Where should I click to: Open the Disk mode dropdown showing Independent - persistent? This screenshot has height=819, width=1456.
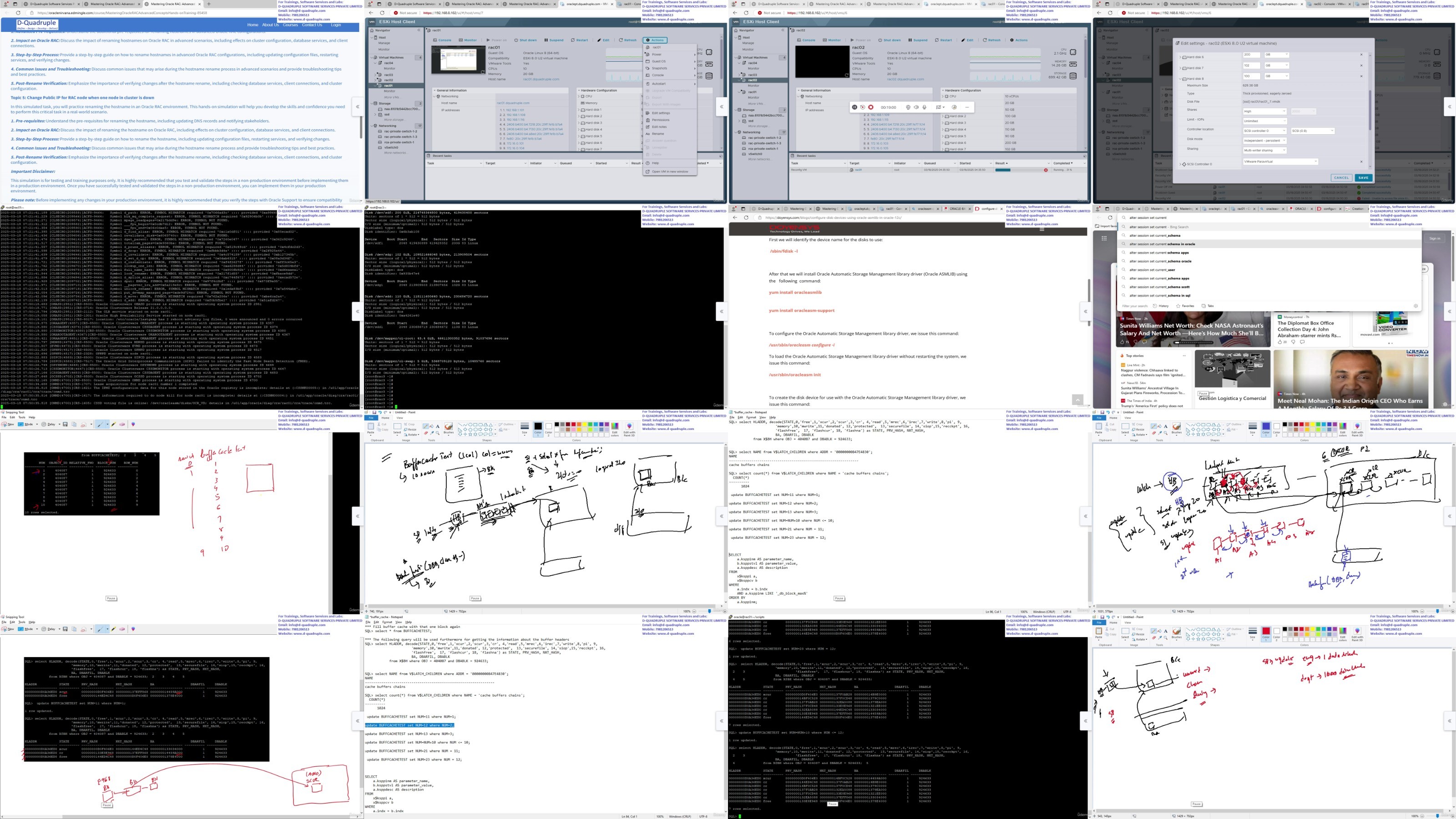pyautogui.click(x=1265, y=141)
